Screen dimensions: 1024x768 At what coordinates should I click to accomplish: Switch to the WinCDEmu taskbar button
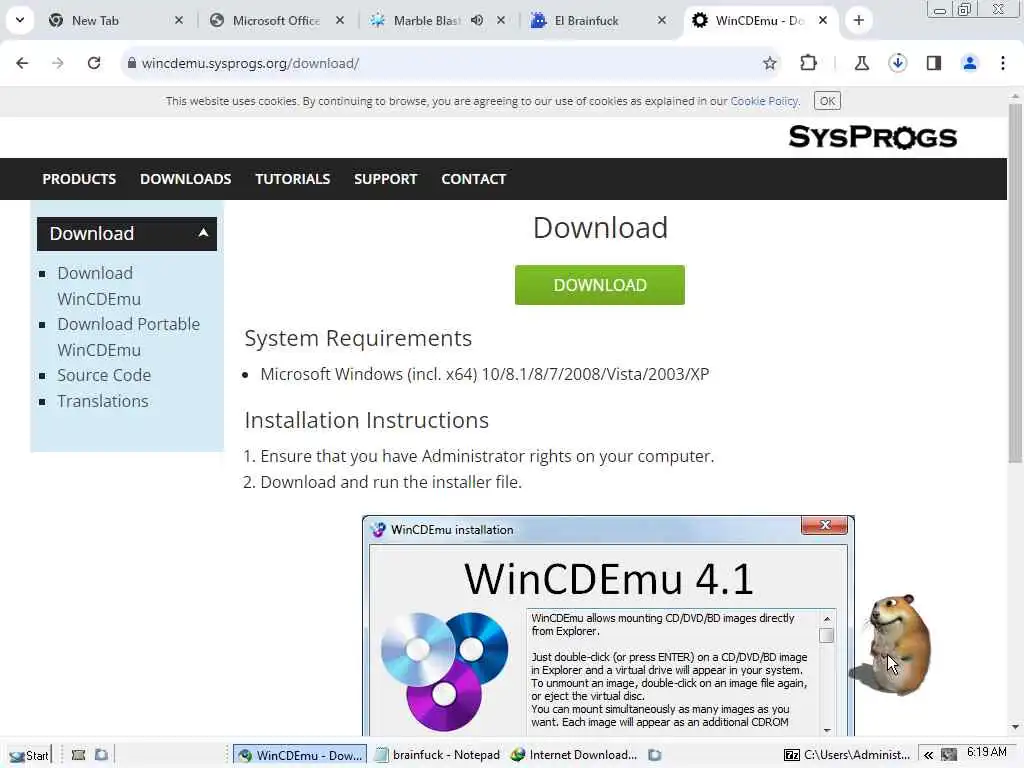pyautogui.click(x=300, y=755)
